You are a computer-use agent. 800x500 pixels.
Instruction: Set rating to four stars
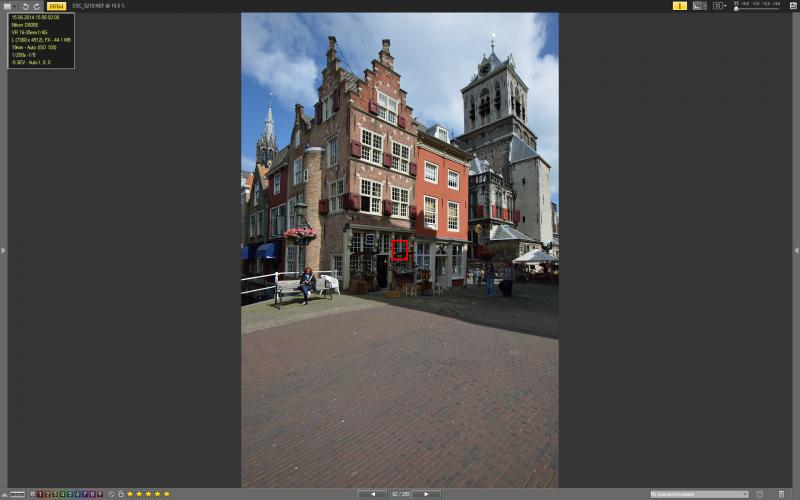158,494
